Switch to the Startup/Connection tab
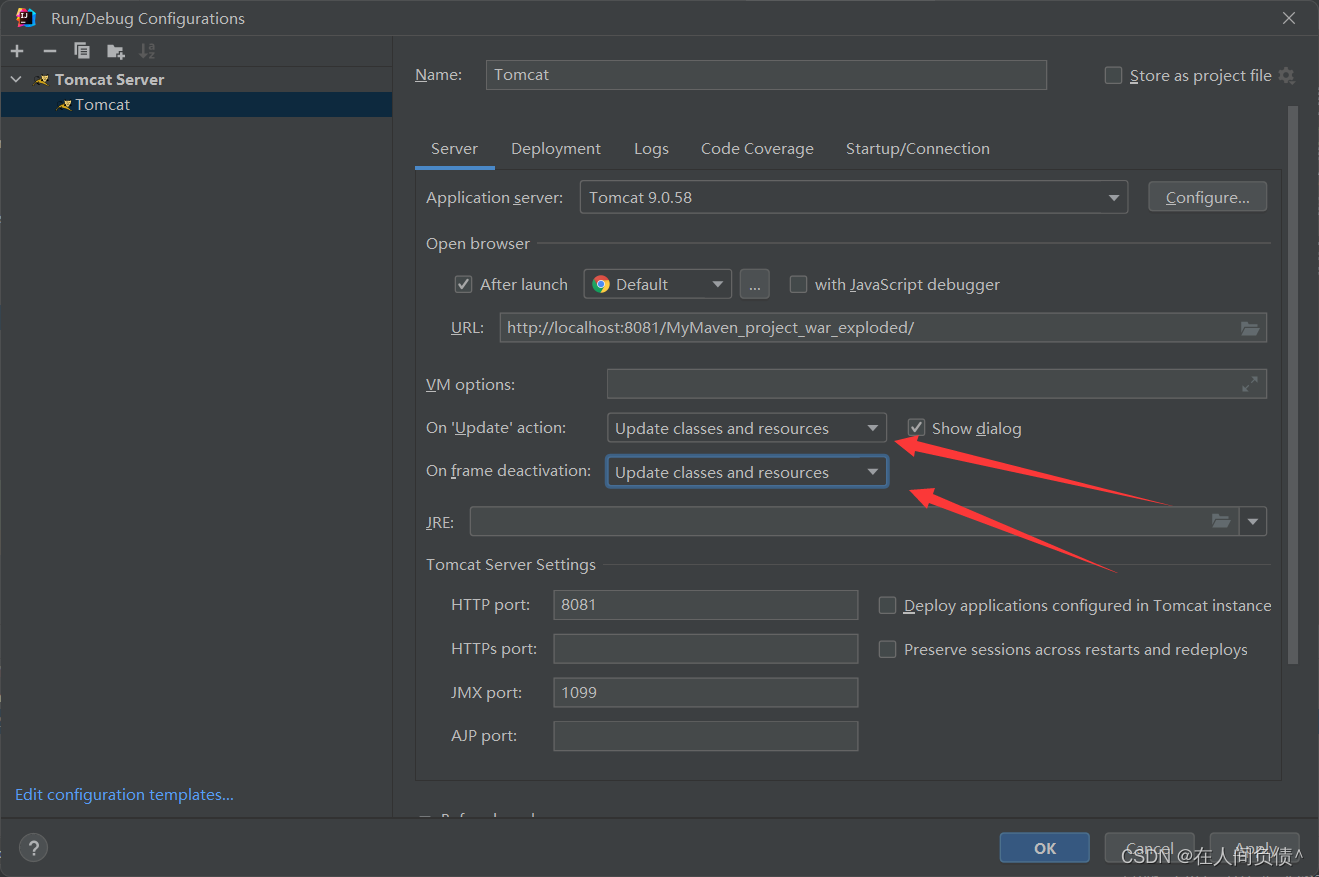1319x877 pixels. pos(918,148)
